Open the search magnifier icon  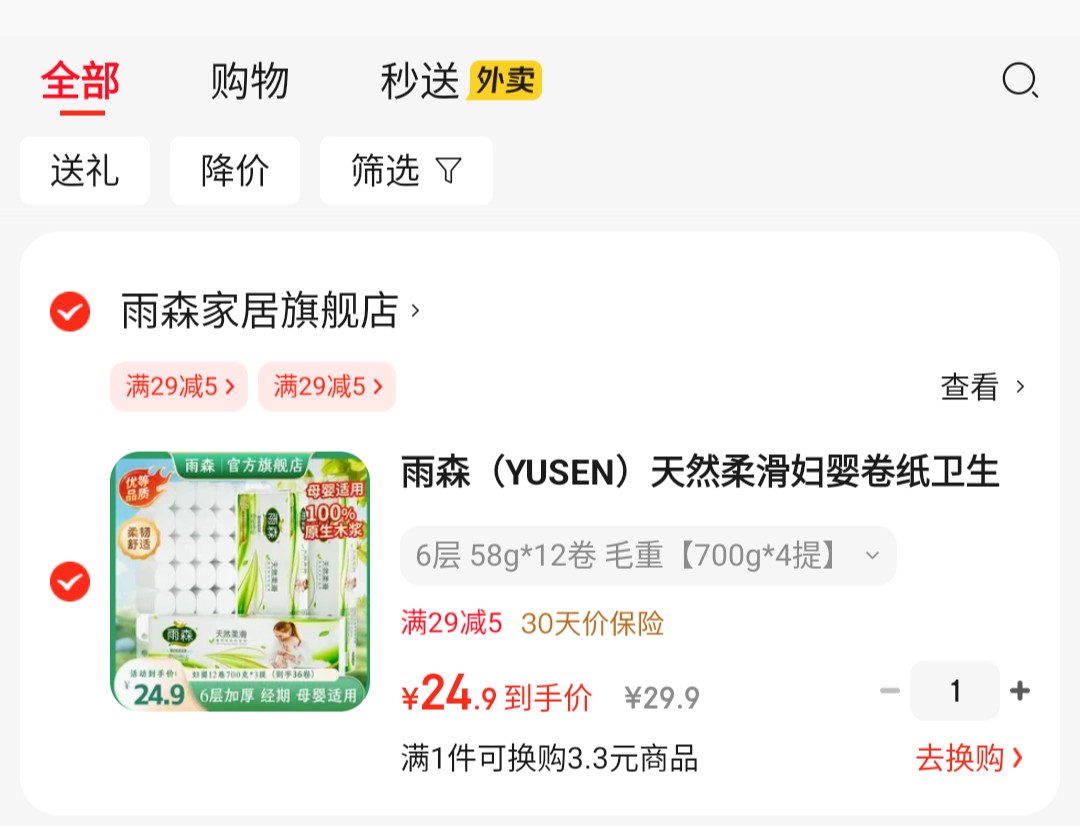point(1020,81)
